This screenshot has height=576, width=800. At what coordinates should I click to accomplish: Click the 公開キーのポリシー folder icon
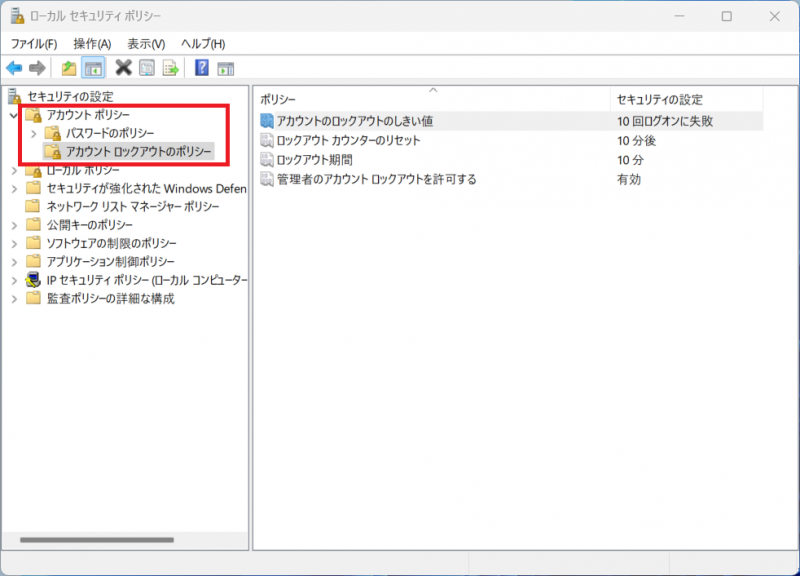click(x=33, y=224)
